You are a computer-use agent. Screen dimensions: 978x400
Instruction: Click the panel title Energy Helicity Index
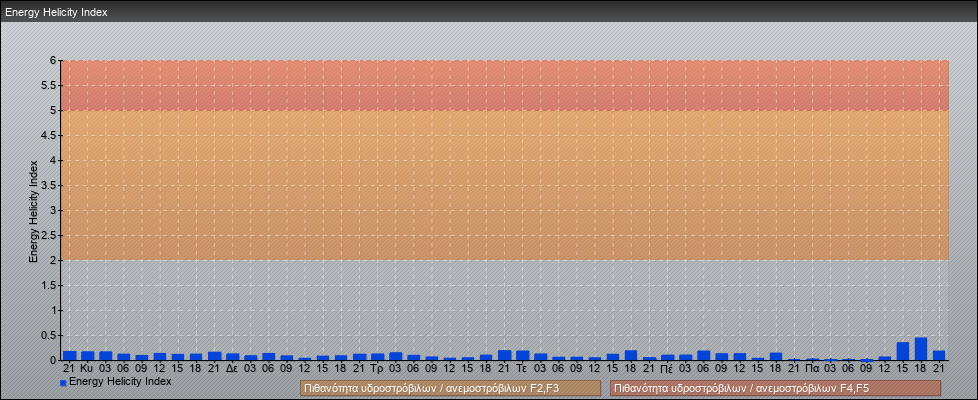click(x=57, y=12)
